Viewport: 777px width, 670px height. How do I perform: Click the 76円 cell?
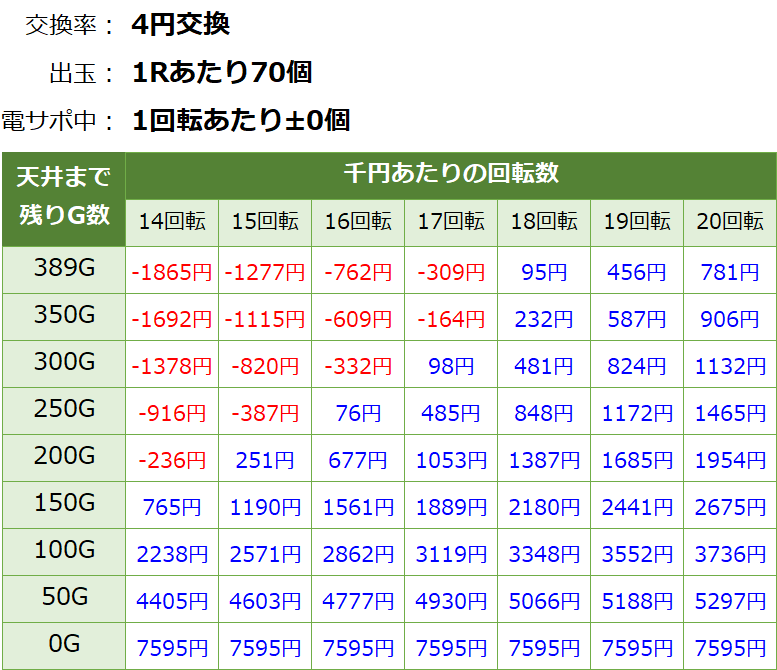tap(358, 411)
